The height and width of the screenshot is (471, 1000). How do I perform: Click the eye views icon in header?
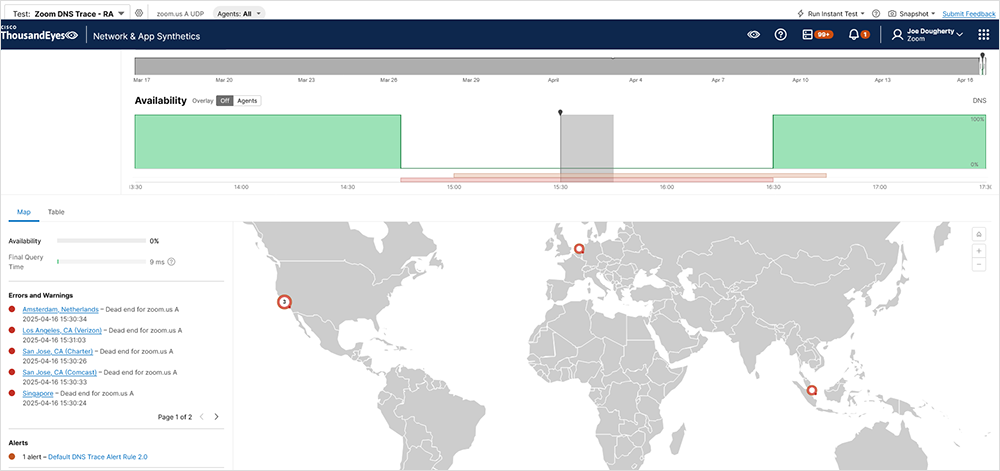(754, 35)
